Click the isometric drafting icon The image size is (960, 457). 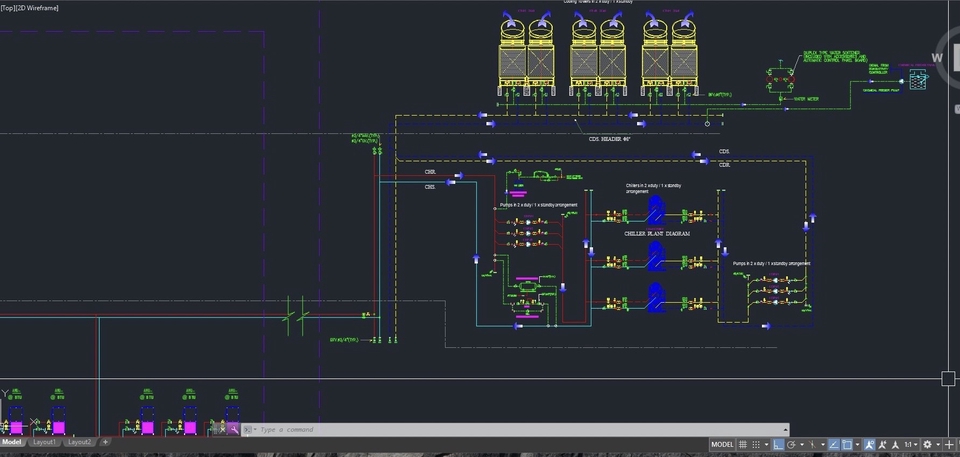(x=812, y=444)
